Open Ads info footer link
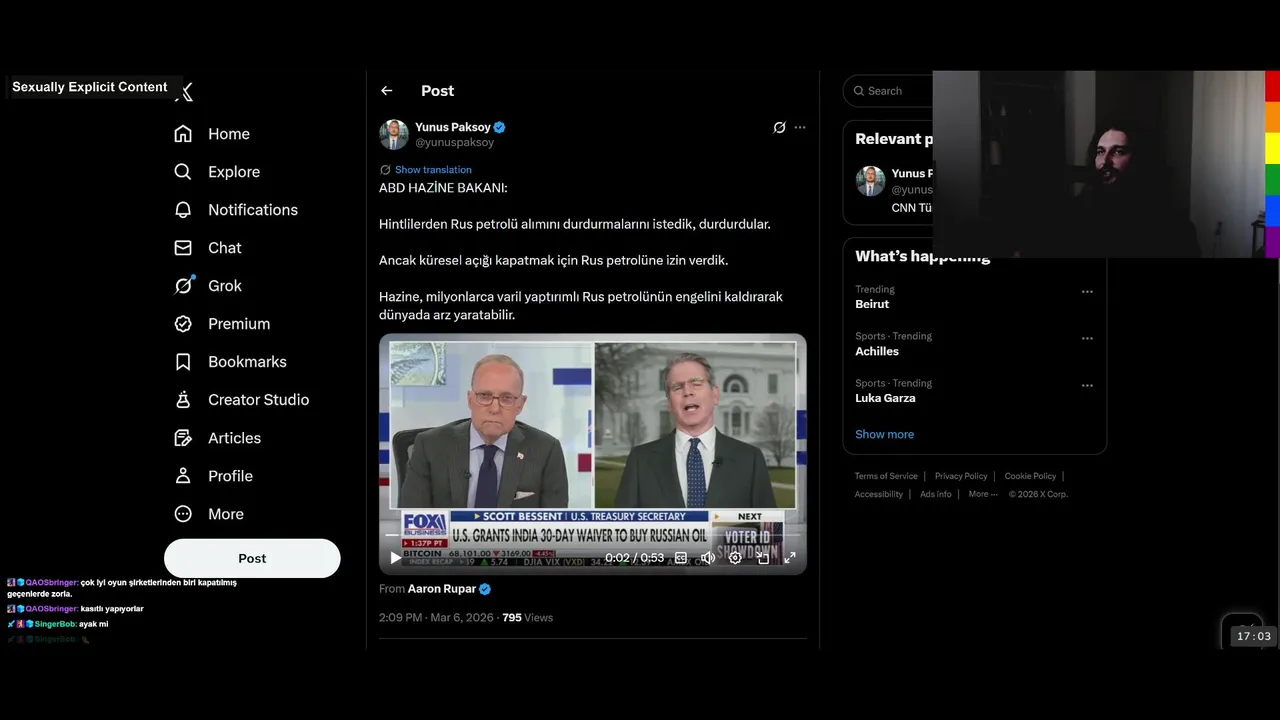1280x720 pixels. pos(936,494)
